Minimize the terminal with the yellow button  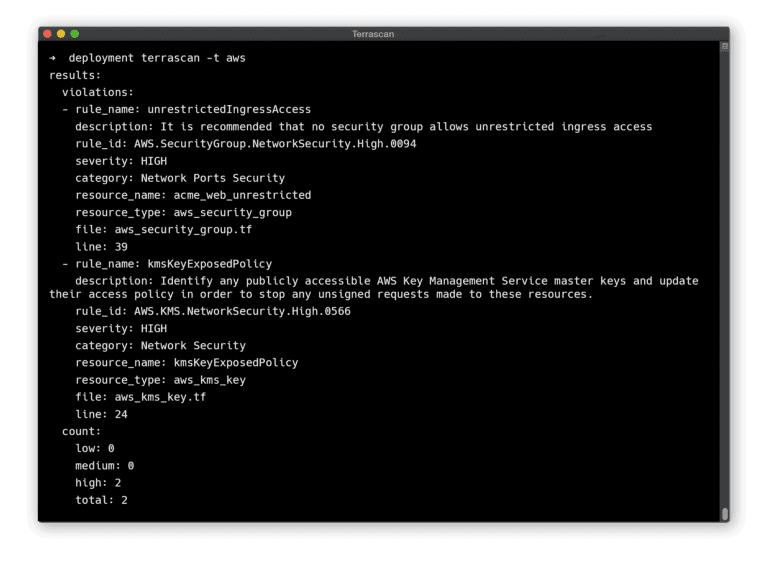pos(60,34)
